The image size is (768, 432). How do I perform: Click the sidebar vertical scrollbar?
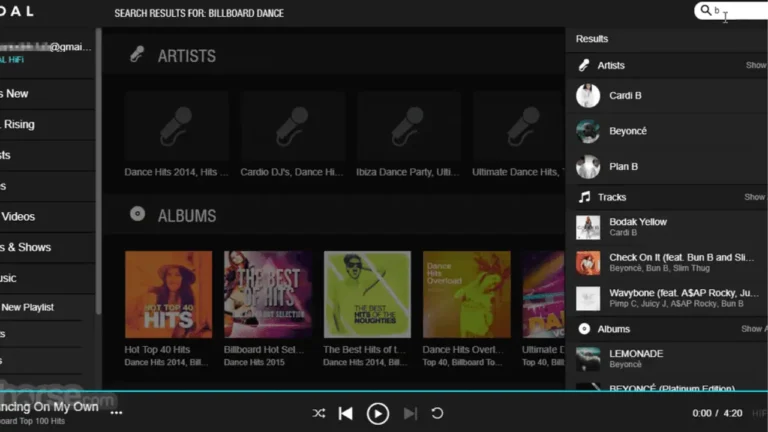click(98, 171)
